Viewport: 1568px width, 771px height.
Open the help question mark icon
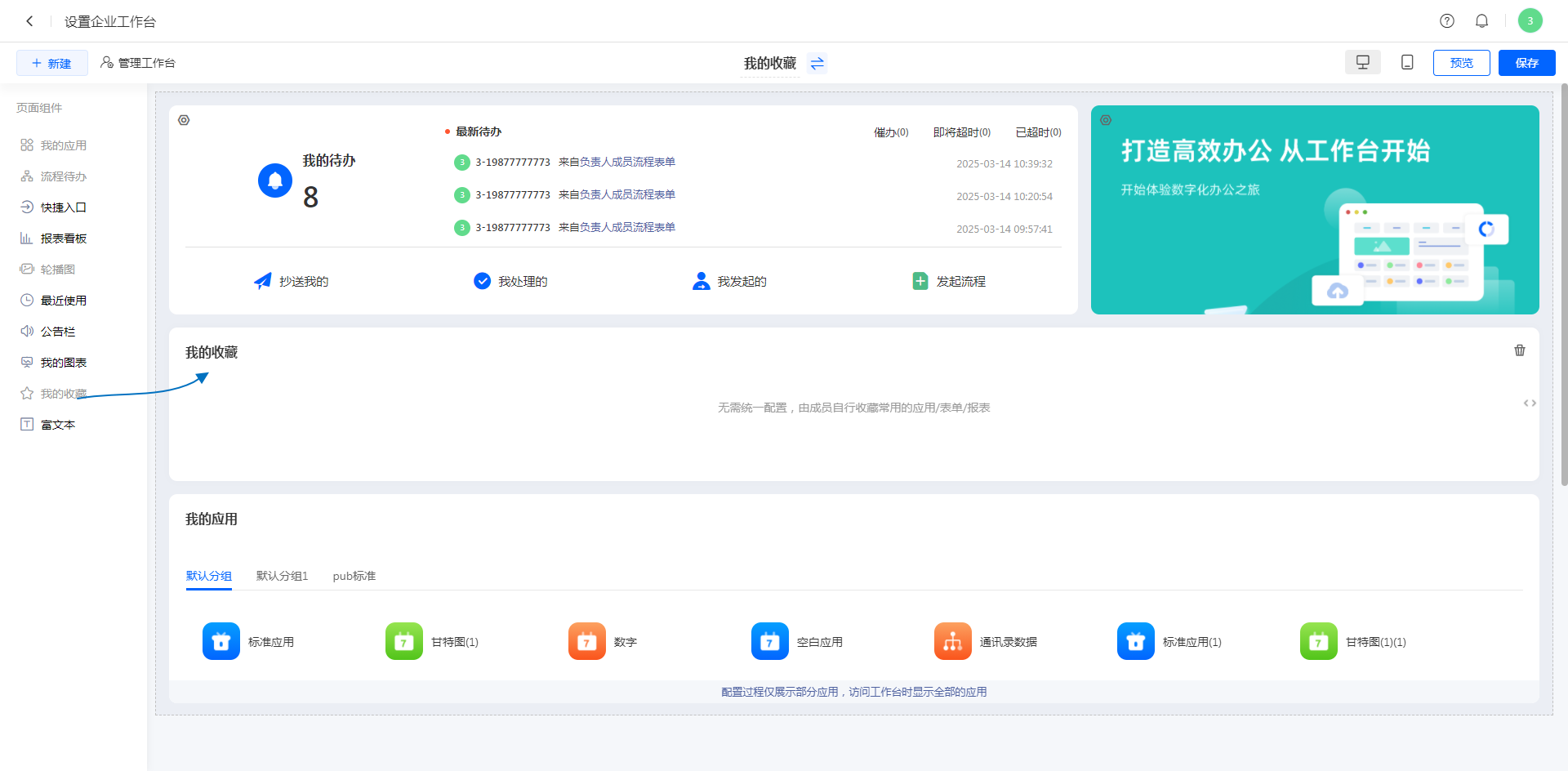pos(1446,21)
